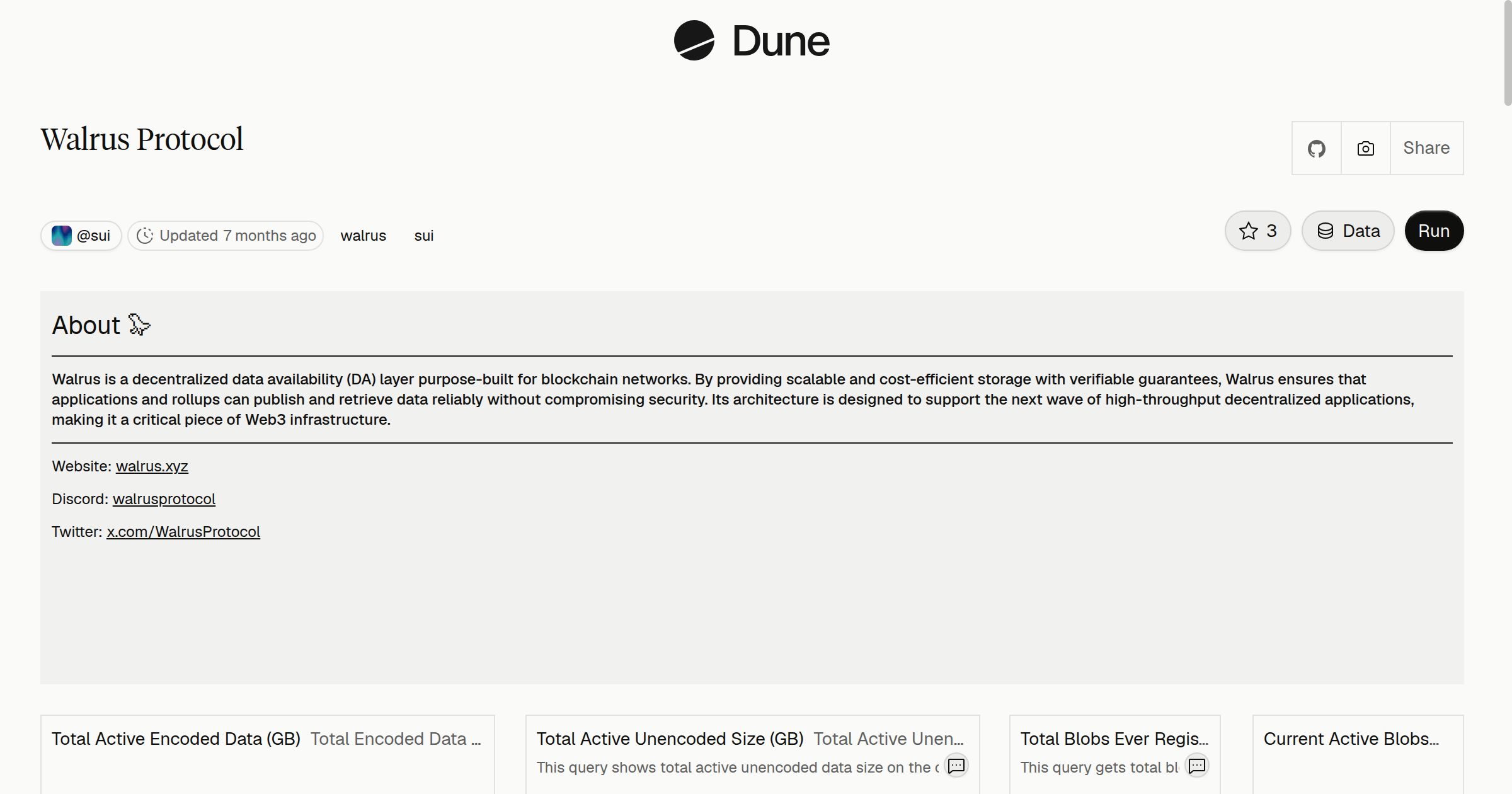Viewport: 1512px width, 794px height.
Task: Click the @sui avatar image
Action: point(61,236)
